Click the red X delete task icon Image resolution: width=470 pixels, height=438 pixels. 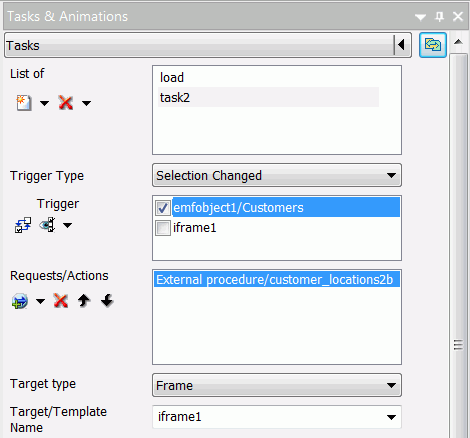(66, 103)
